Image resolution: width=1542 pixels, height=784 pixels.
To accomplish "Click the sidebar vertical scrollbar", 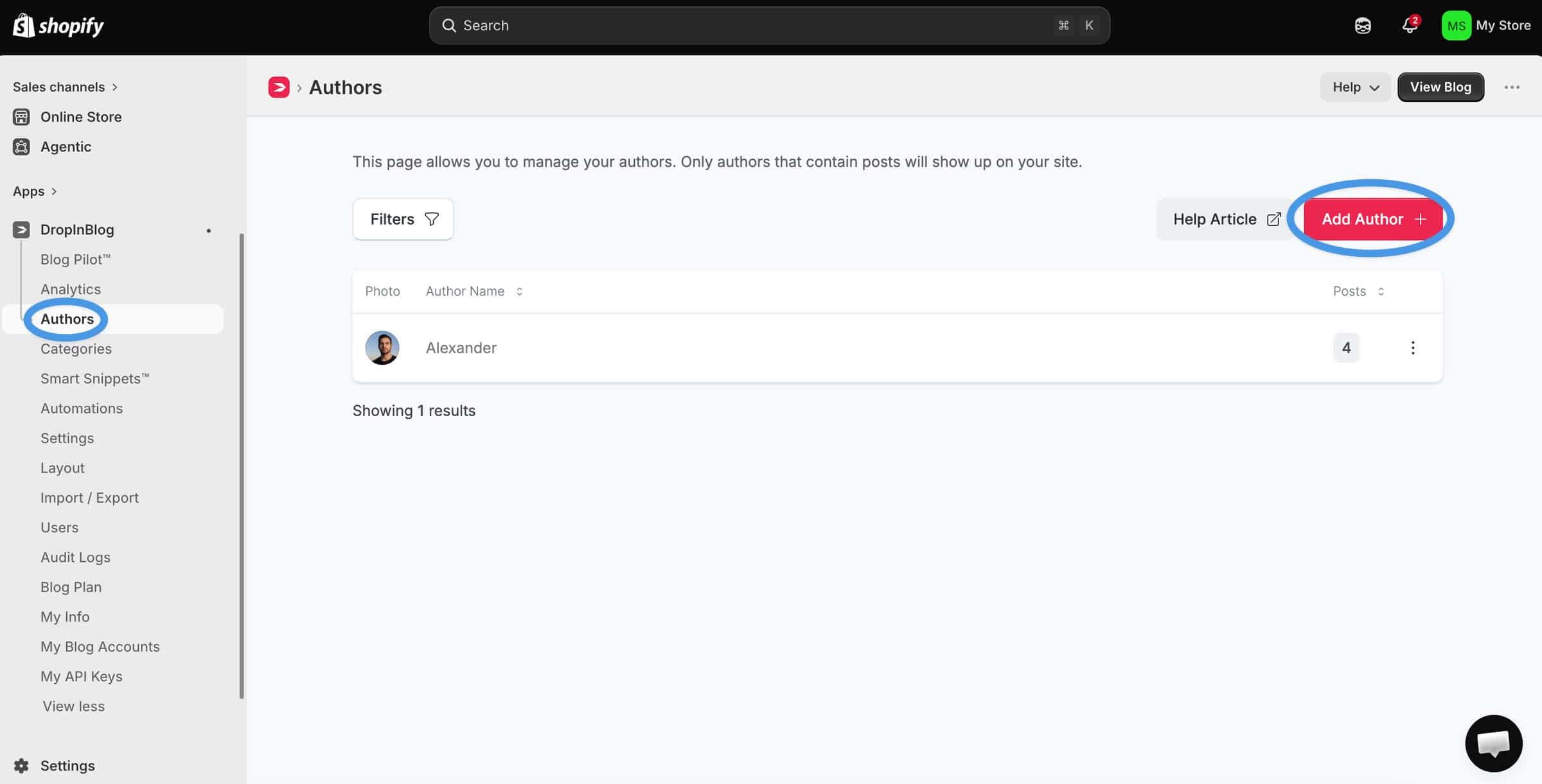I will (242, 466).
